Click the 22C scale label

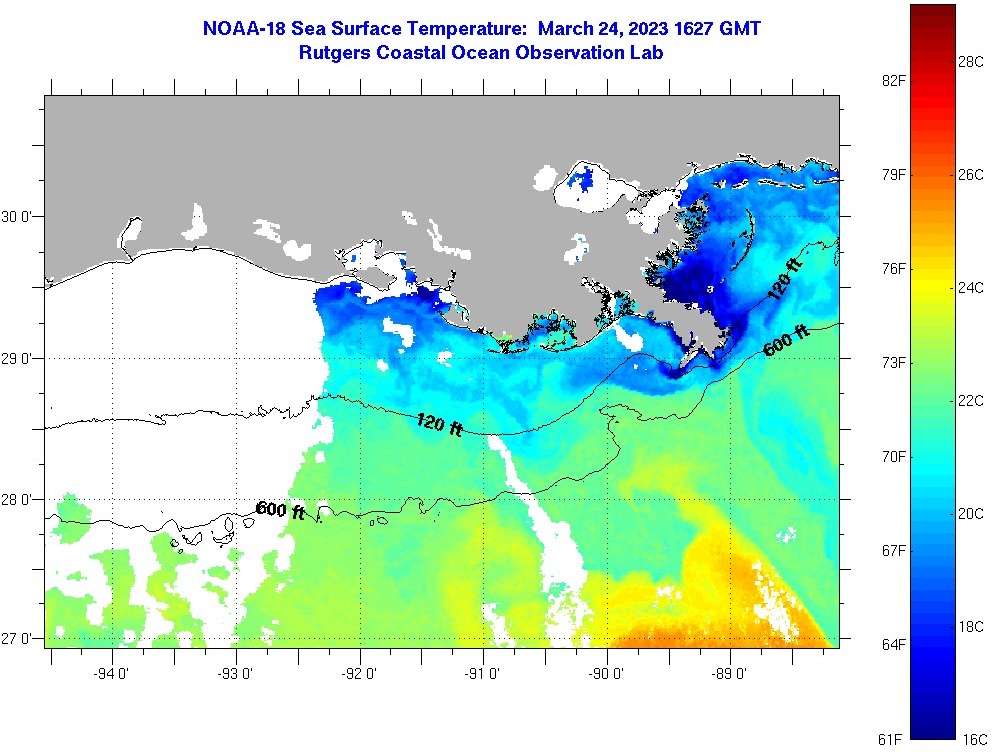tap(970, 400)
